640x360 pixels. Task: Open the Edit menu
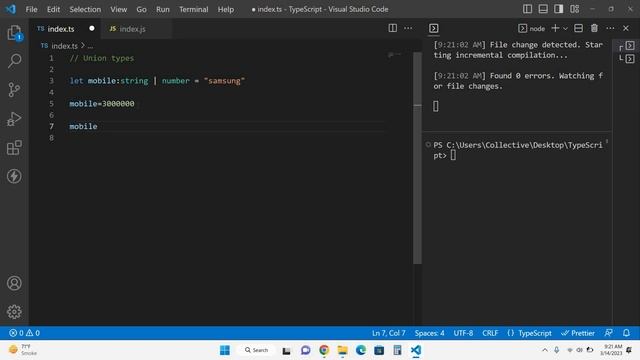pyautogui.click(x=53, y=9)
